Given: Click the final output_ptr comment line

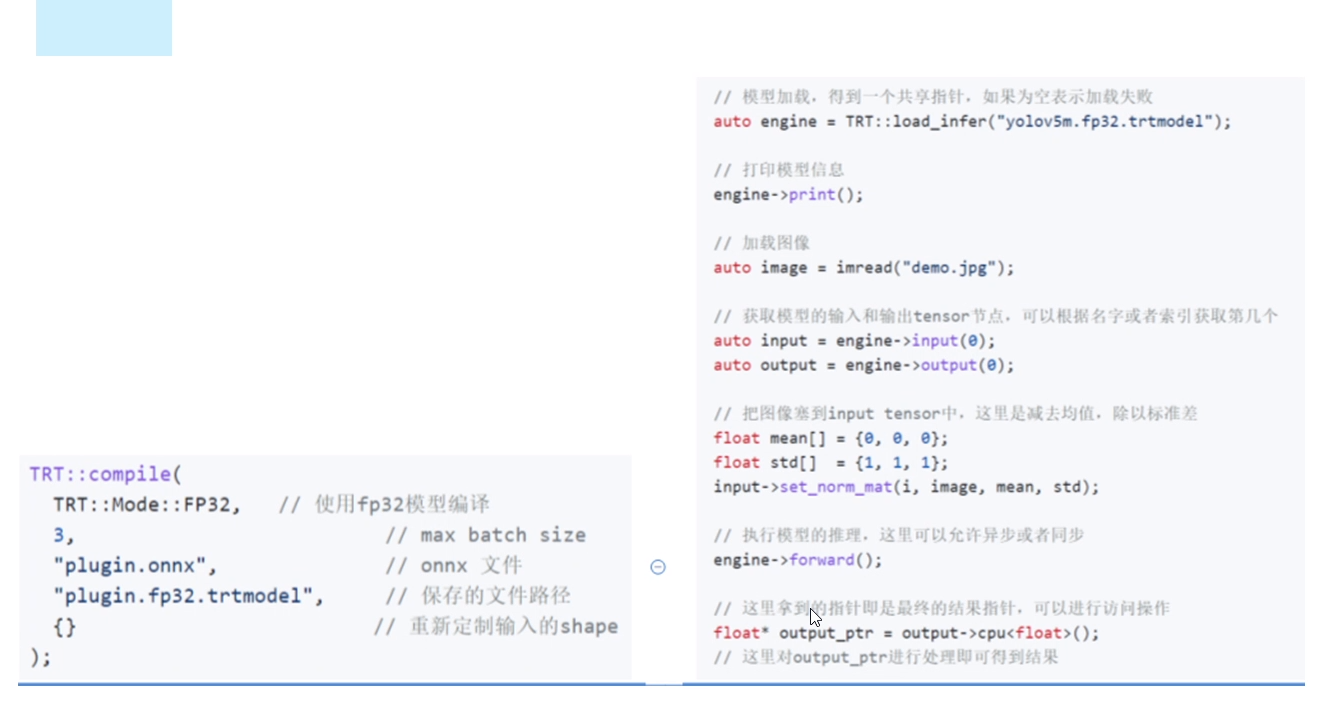Looking at the screenshot, I should [x=886, y=657].
